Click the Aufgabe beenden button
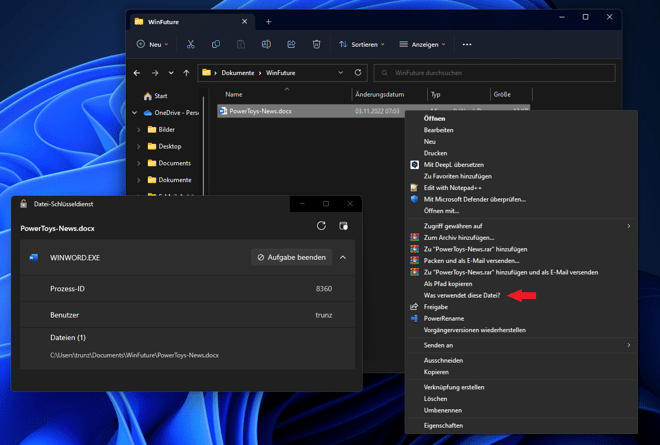This screenshot has height=445, width=660. (x=291, y=257)
